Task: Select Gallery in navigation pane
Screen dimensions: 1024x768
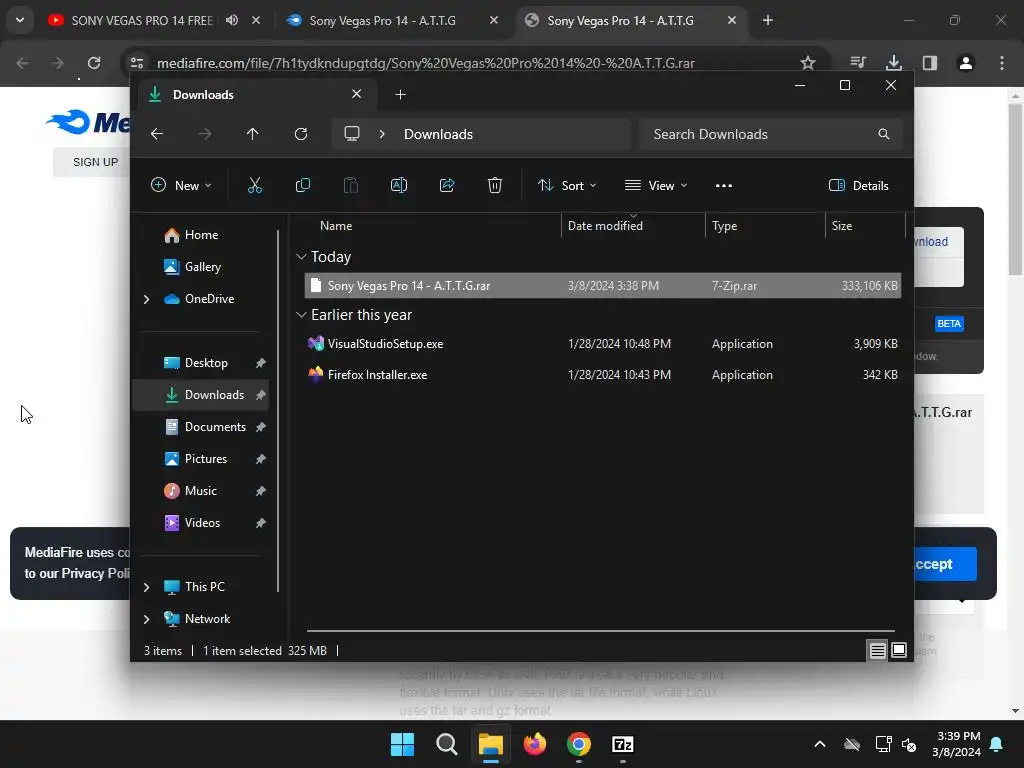Action: point(202,267)
